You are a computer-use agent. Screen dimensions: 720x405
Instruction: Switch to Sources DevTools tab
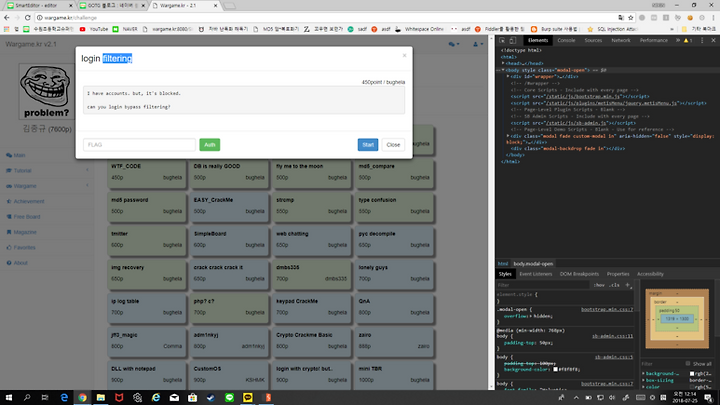tap(593, 40)
